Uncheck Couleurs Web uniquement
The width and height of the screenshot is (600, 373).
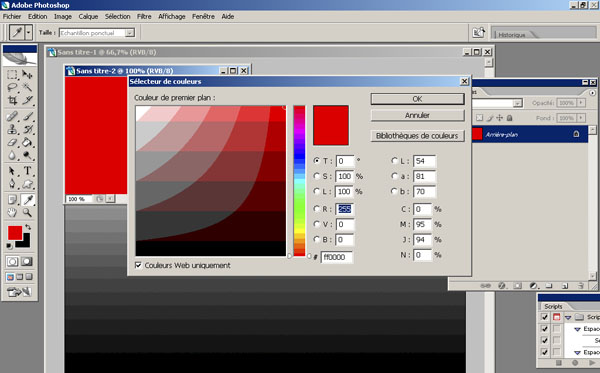(x=139, y=265)
